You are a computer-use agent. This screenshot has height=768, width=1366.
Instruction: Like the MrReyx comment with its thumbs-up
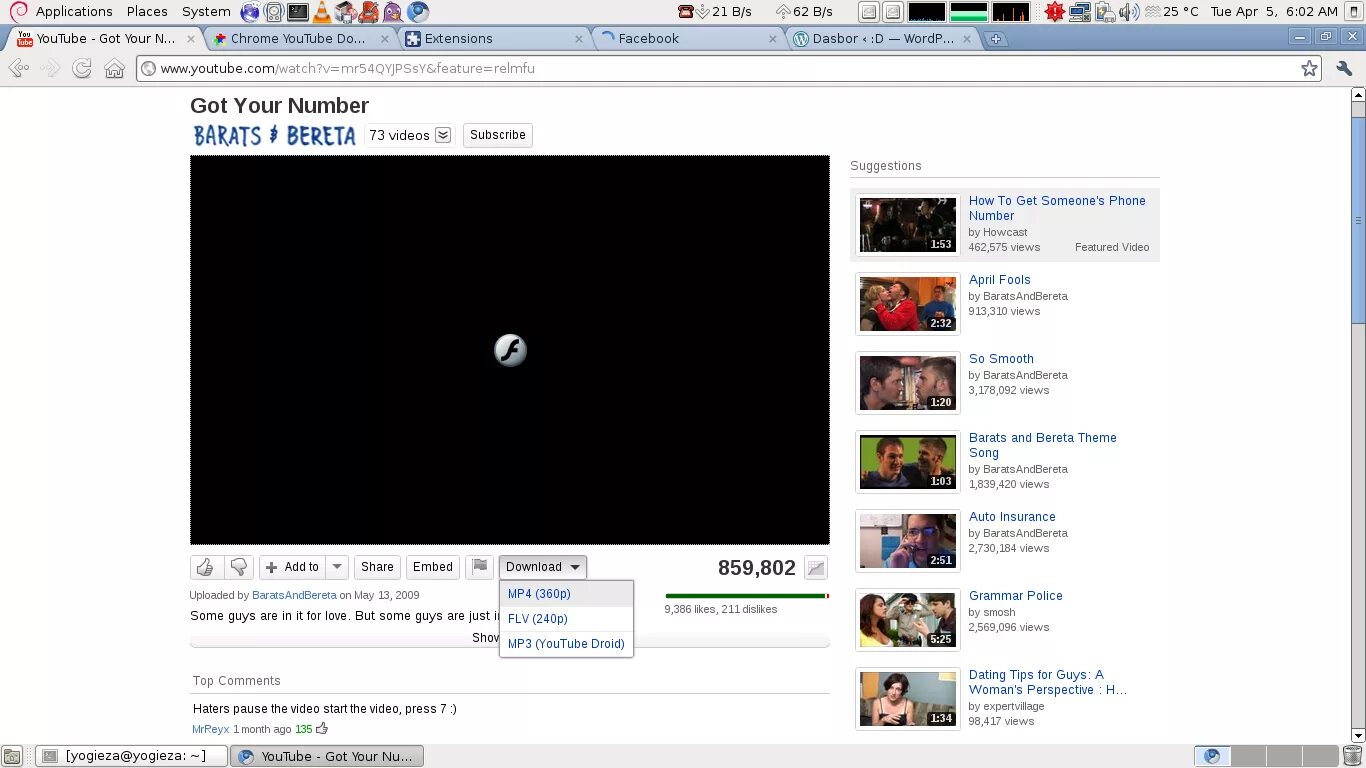coord(322,729)
